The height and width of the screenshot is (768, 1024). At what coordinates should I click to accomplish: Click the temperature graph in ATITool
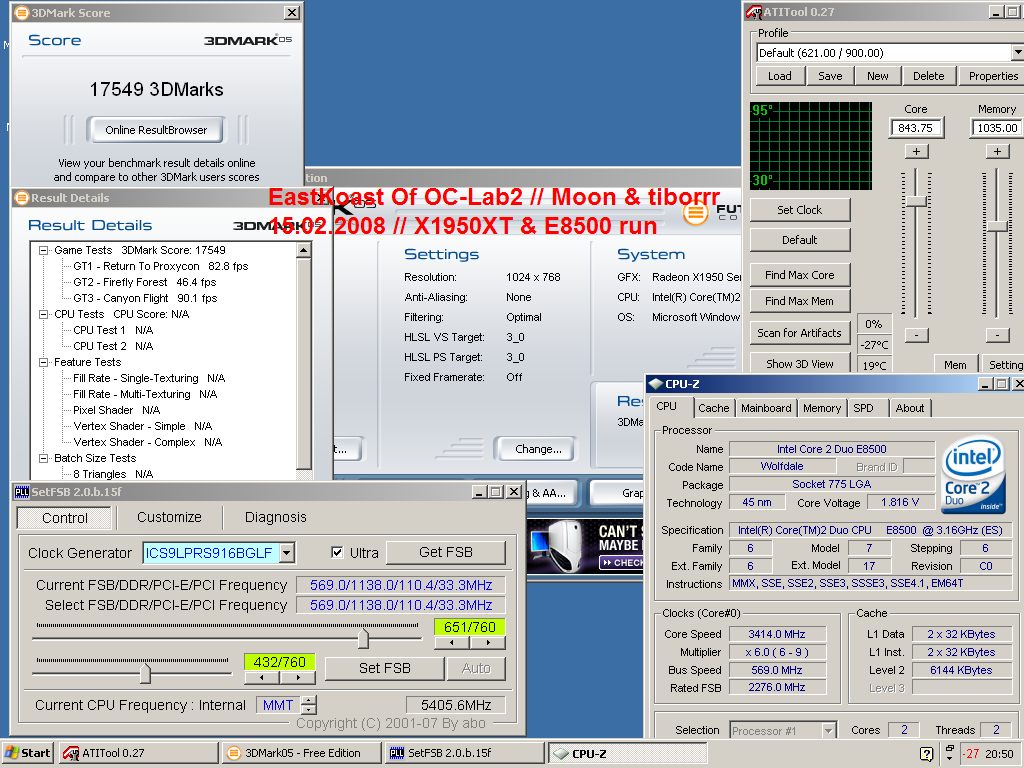(810, 146)
